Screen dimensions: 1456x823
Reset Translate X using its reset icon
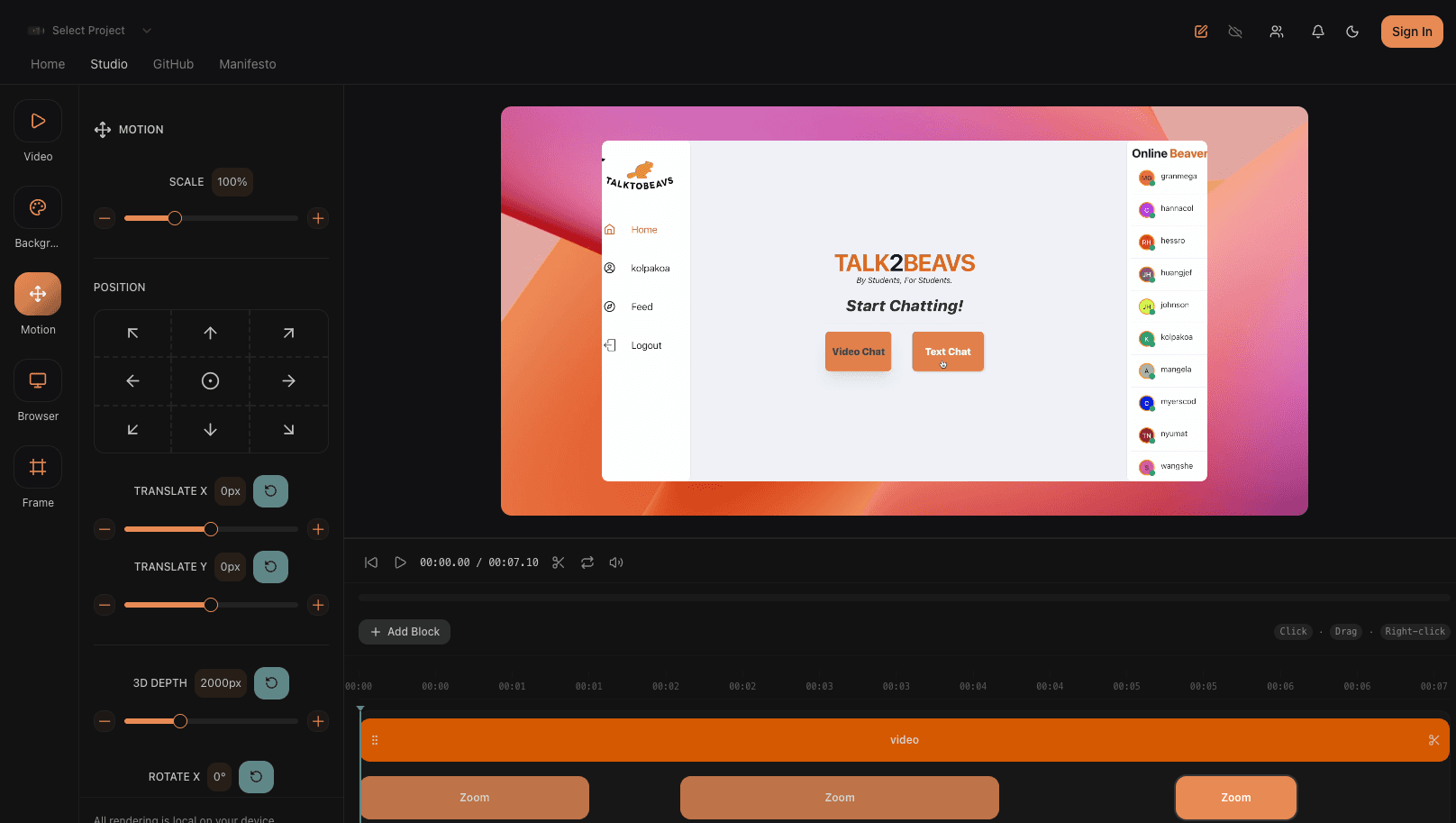coord(270,490)
